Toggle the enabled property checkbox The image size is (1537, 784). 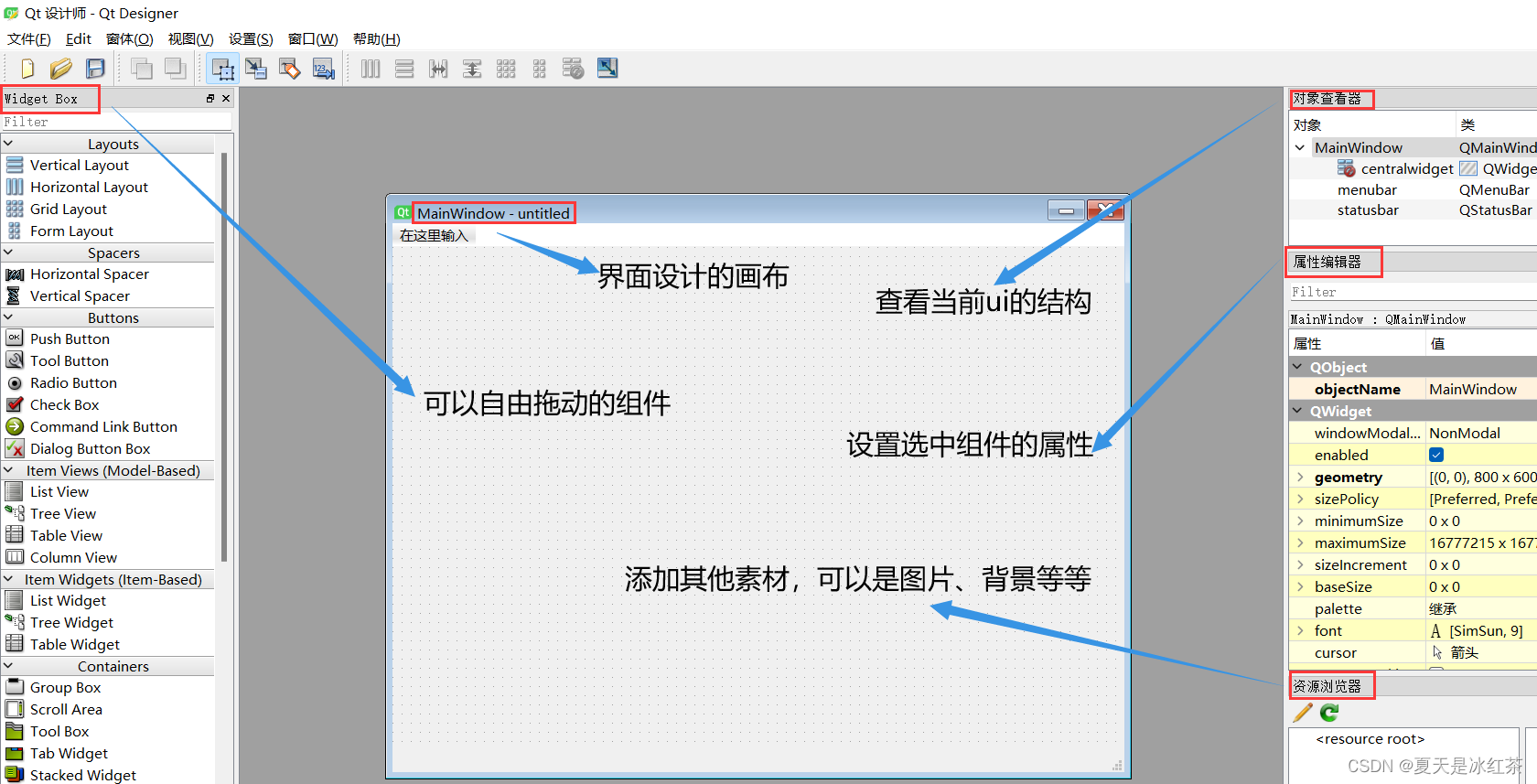coord(1436,455)
